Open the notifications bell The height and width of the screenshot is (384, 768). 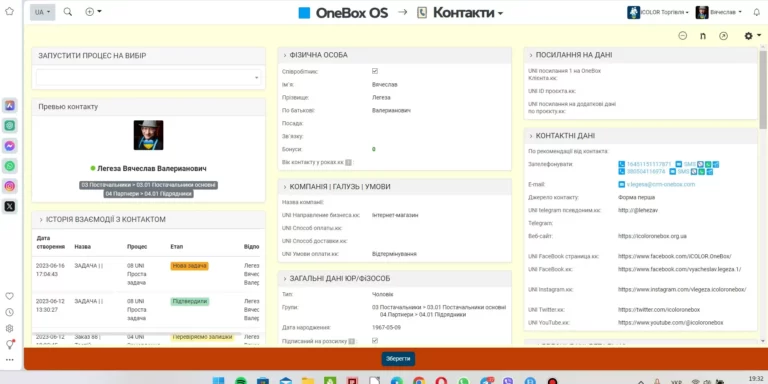point(756,12)
